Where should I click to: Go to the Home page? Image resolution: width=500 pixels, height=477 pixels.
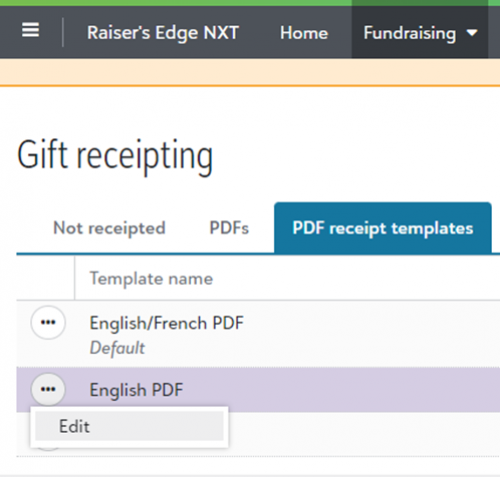pyautogui.click(x=304, y=33)
